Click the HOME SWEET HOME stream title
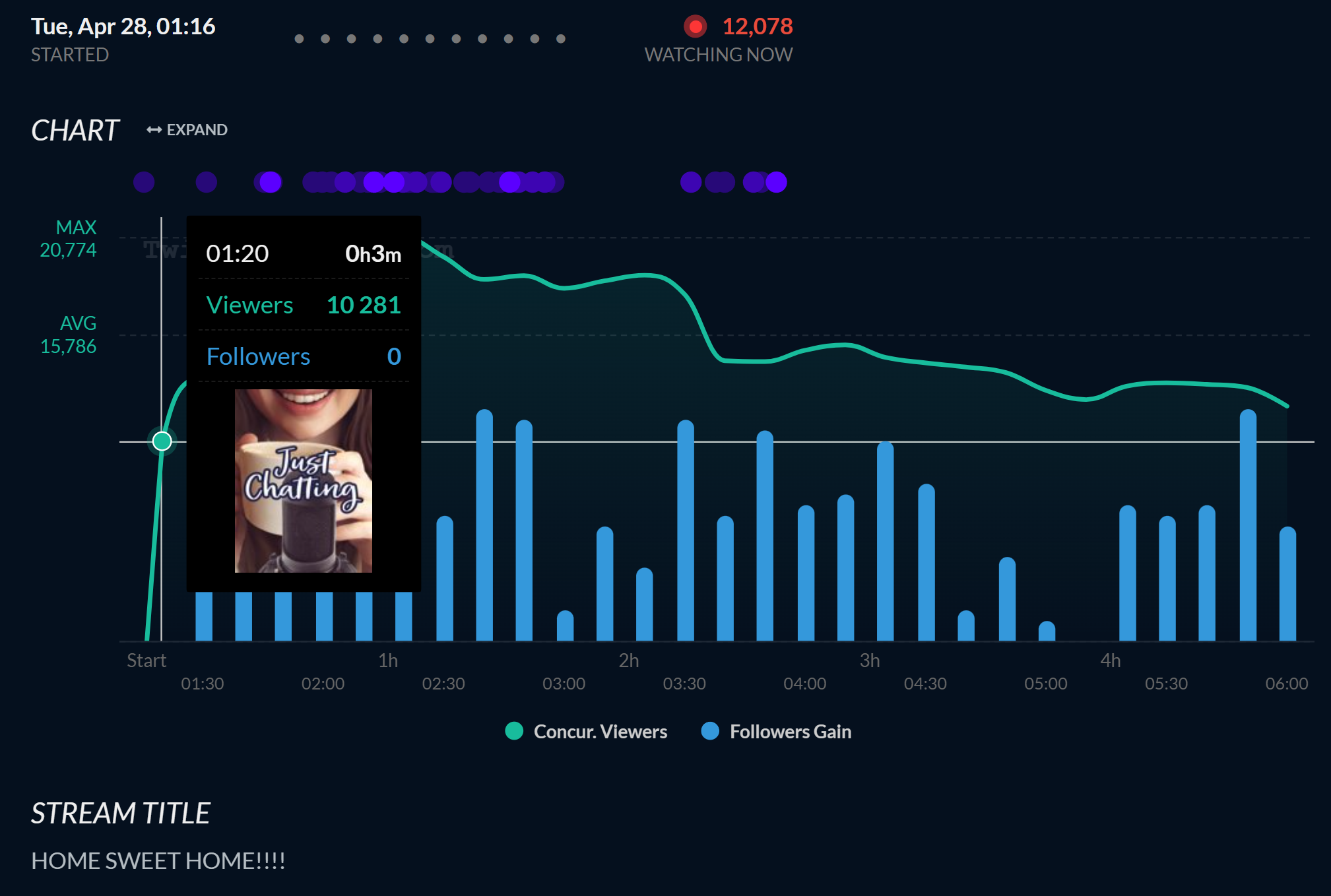 [158, 860]
